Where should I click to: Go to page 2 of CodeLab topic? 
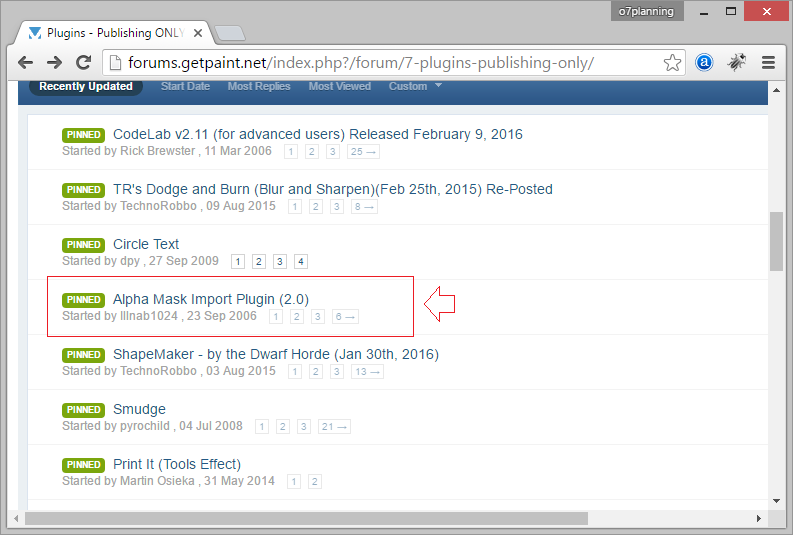click(312, 152)
